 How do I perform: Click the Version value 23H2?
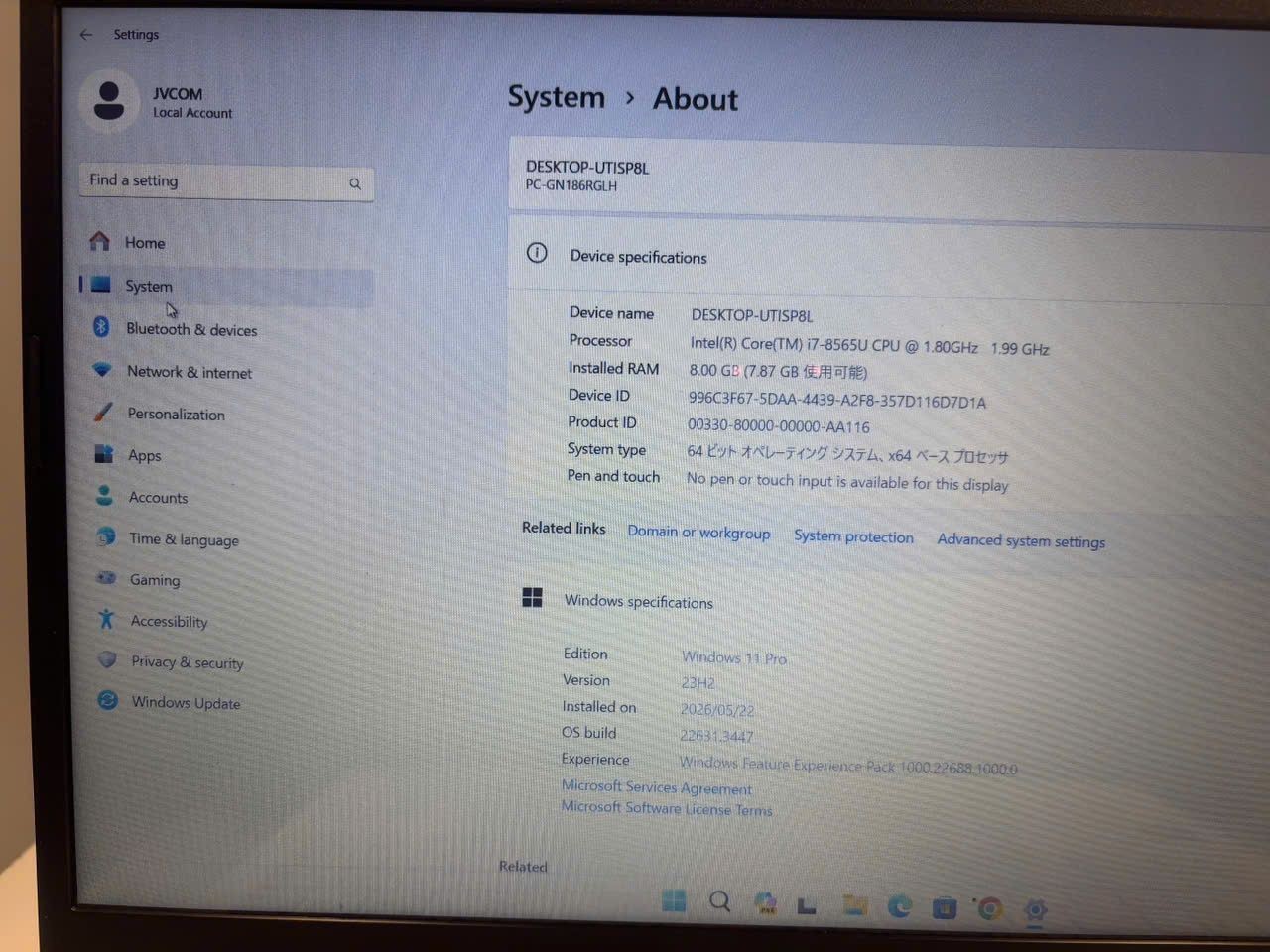698,683
